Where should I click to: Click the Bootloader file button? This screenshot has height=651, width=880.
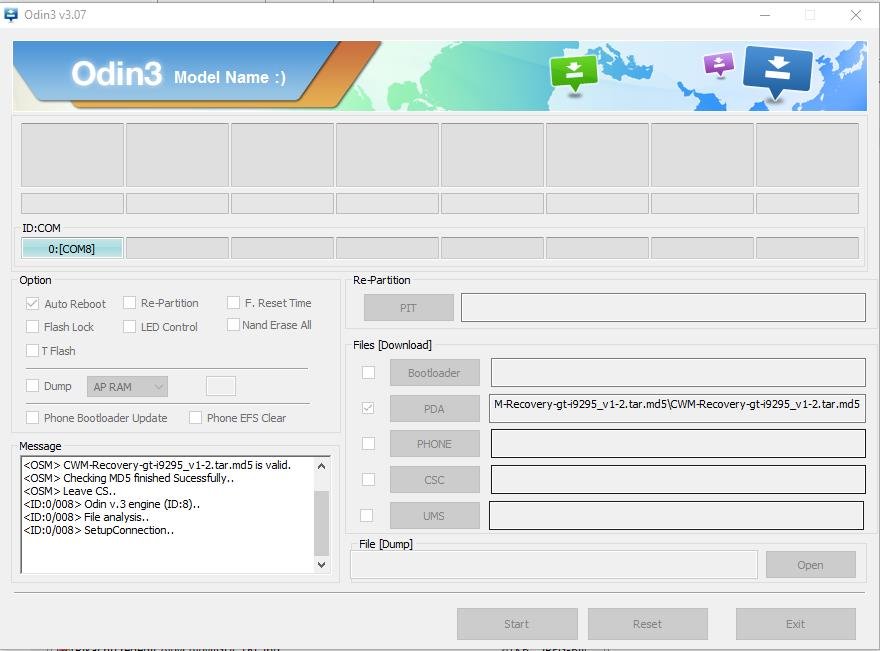coord(434,373)
